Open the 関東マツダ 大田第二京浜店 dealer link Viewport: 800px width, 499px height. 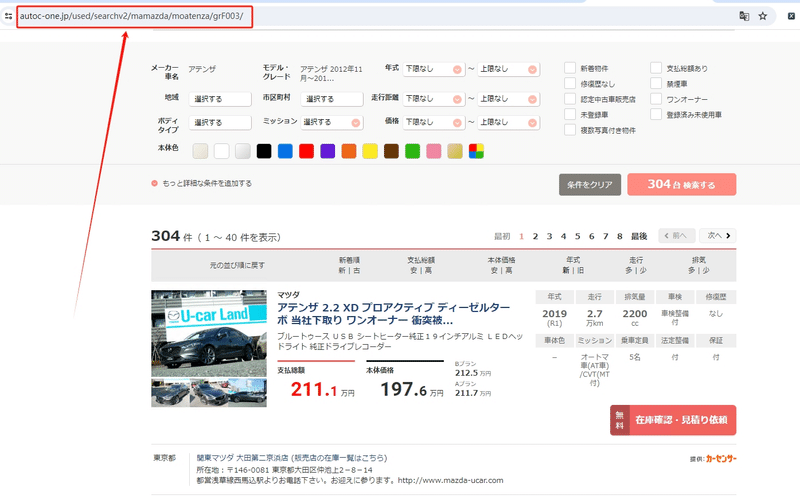pos(242,458)
